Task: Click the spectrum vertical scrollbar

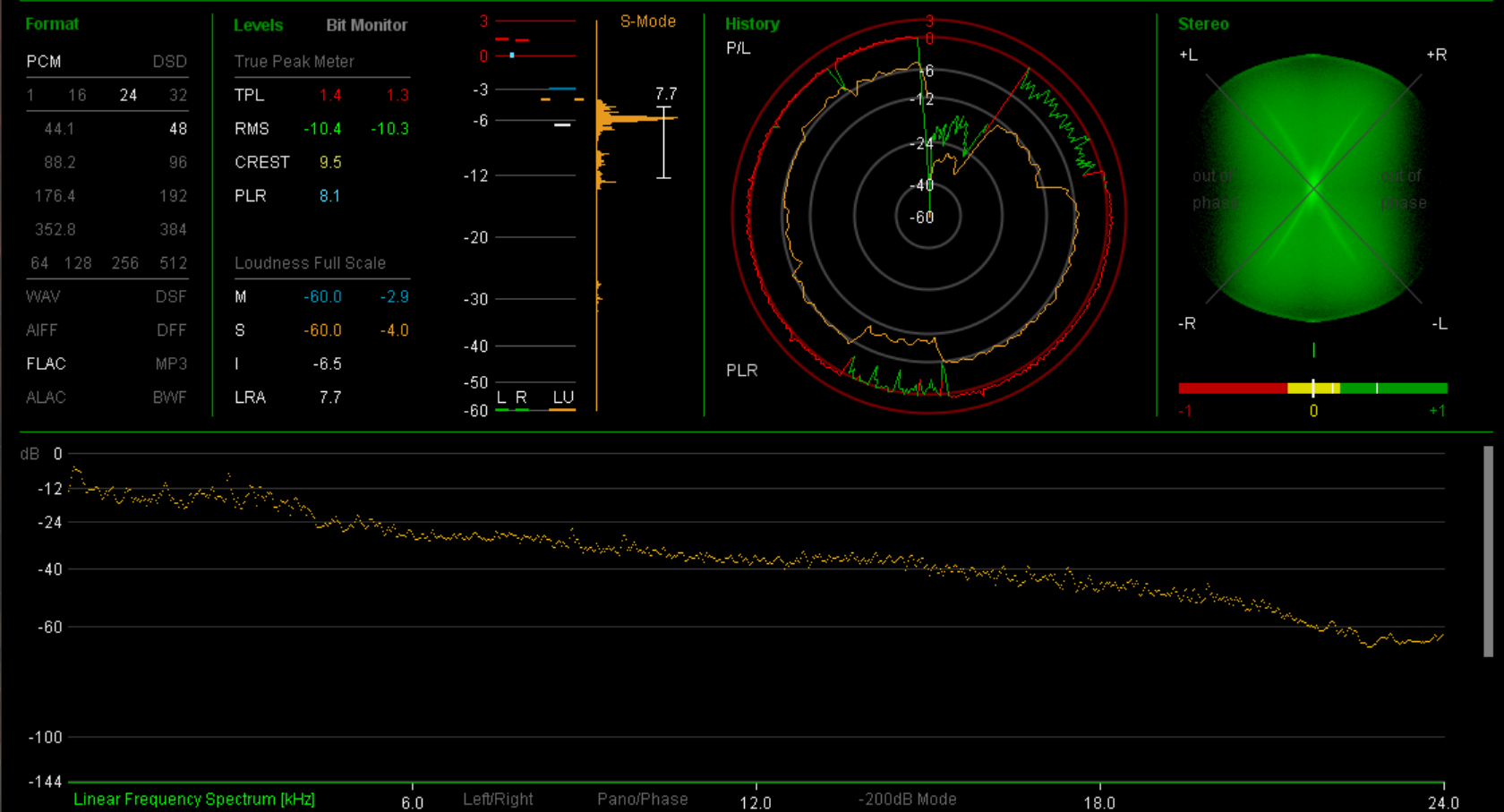Action: tap(1488, 551)
